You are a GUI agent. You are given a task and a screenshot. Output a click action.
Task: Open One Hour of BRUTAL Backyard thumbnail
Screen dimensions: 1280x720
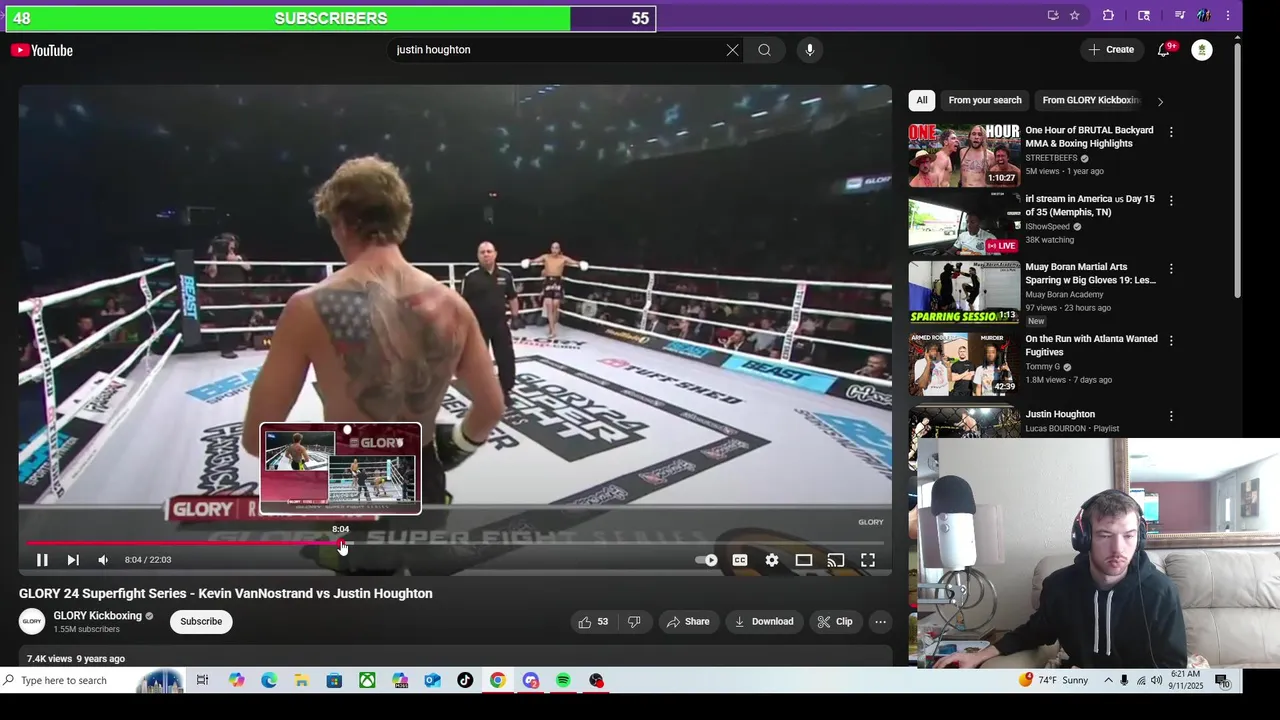pyautogui.click(x=964, y=155)
